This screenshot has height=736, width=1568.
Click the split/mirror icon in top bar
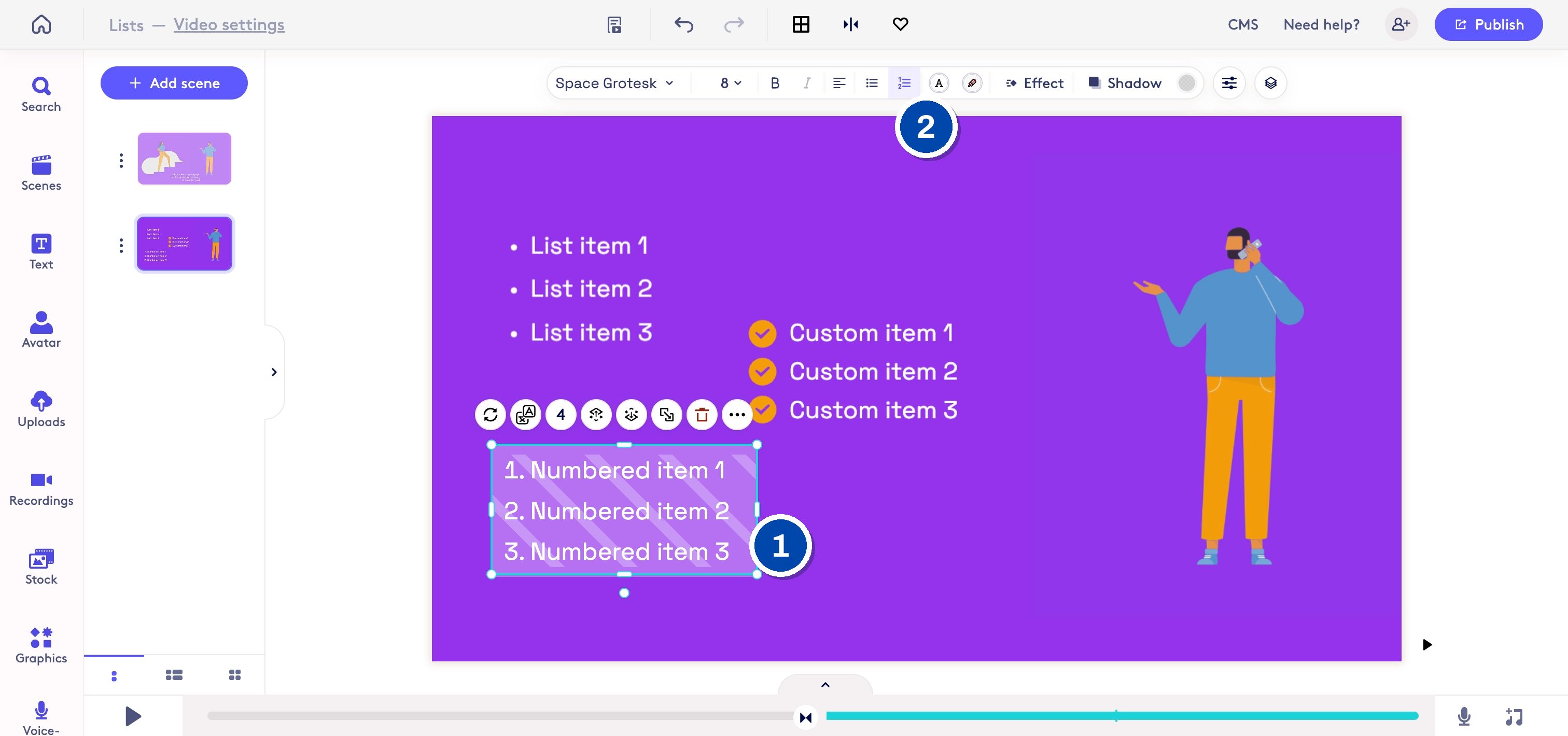pos(851,24)
